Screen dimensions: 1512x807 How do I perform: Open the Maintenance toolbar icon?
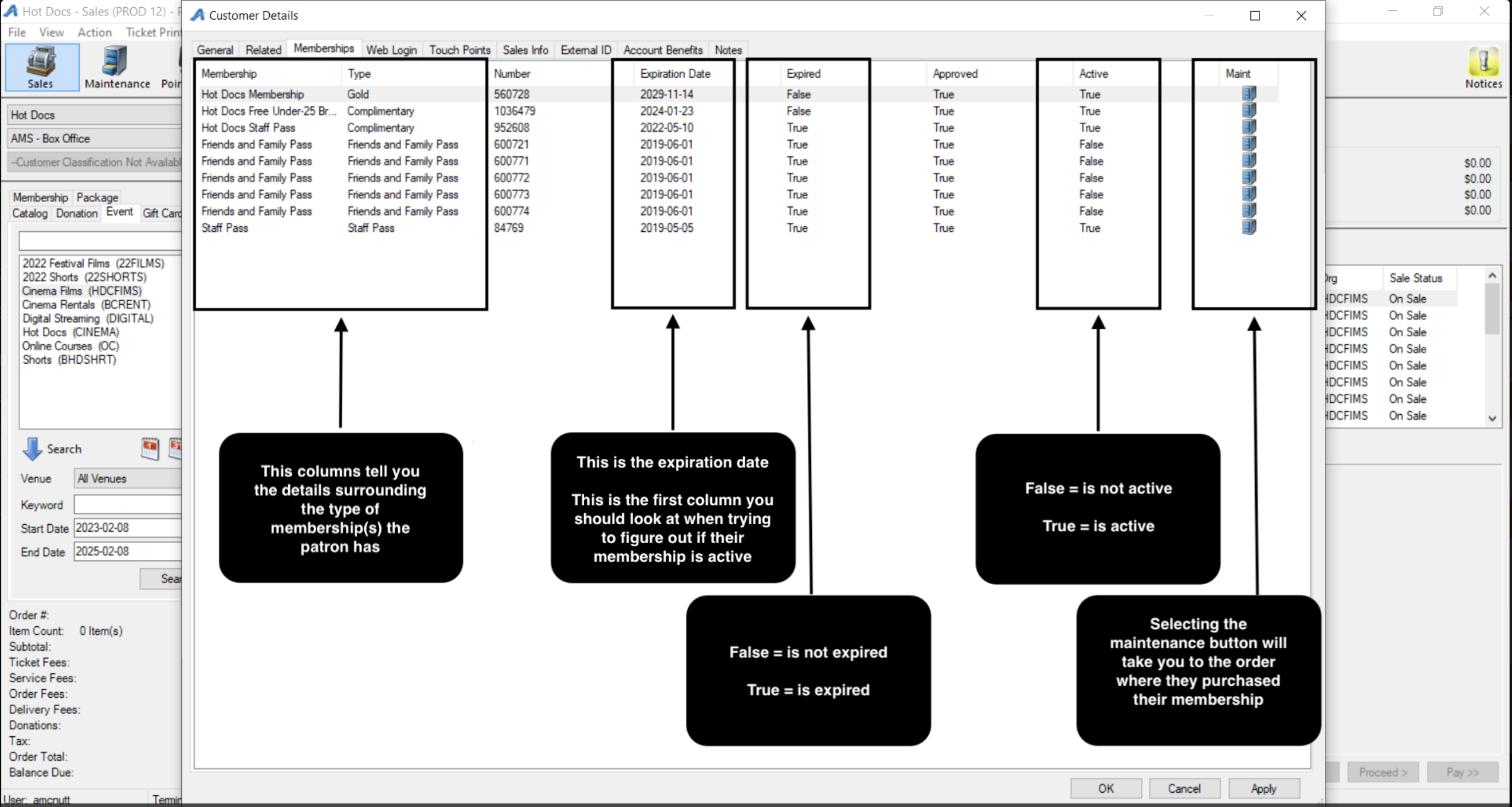coord(115,62)
